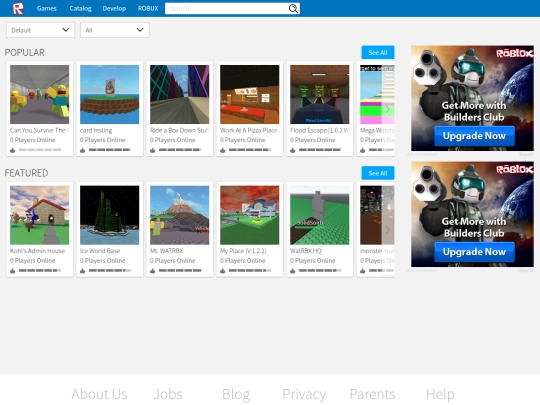Click the WatRBX HQ title
This screenshot has height=405, width=540.
[x=306, y=251]
